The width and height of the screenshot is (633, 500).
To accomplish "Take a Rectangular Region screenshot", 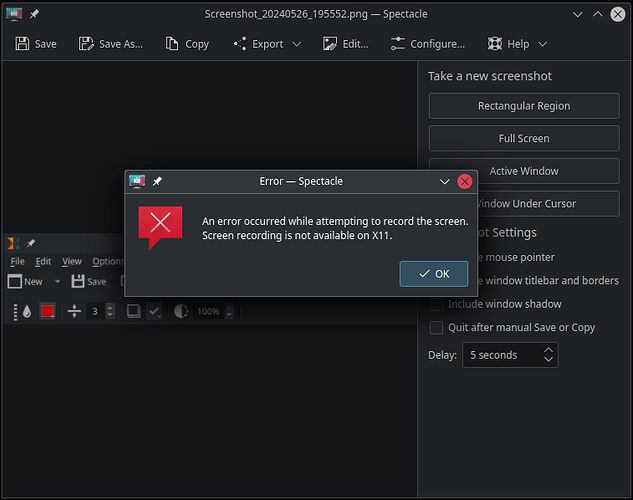I will [x=524, y=106].
